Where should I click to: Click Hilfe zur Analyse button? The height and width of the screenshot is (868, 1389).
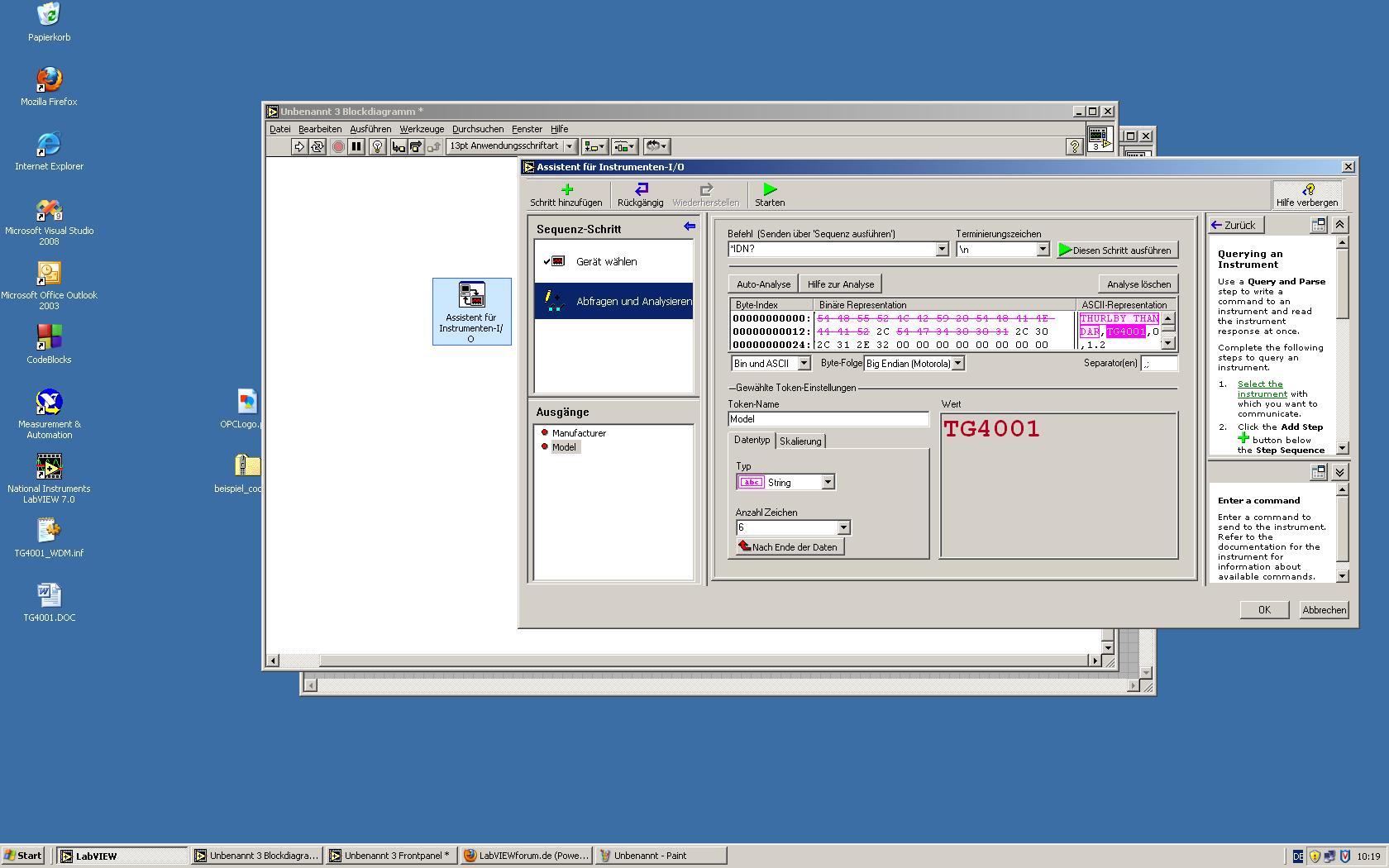click(x=841, y=284)
